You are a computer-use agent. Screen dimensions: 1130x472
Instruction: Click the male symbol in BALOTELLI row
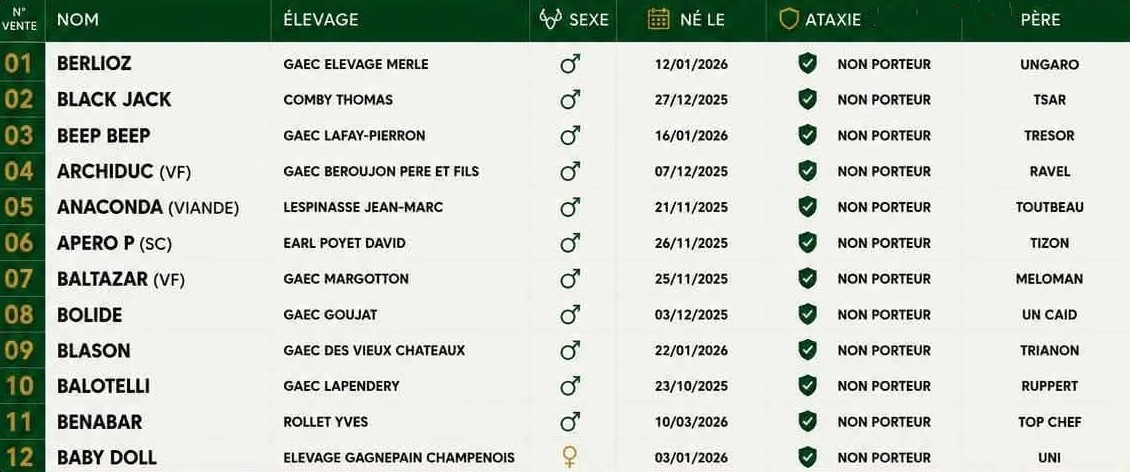[570, 386]
